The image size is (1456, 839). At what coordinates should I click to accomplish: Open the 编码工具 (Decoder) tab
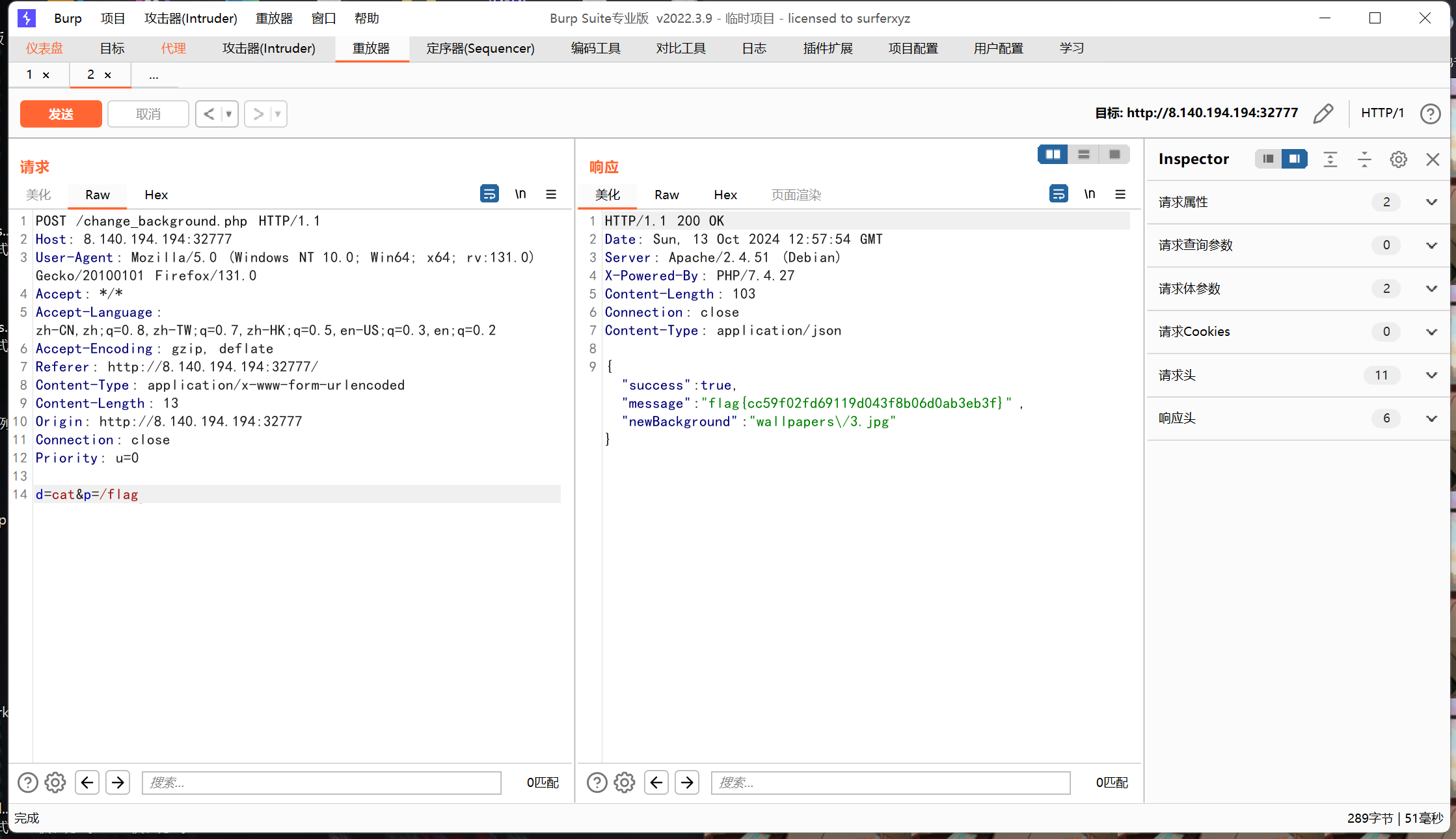(x=595, y=48)
